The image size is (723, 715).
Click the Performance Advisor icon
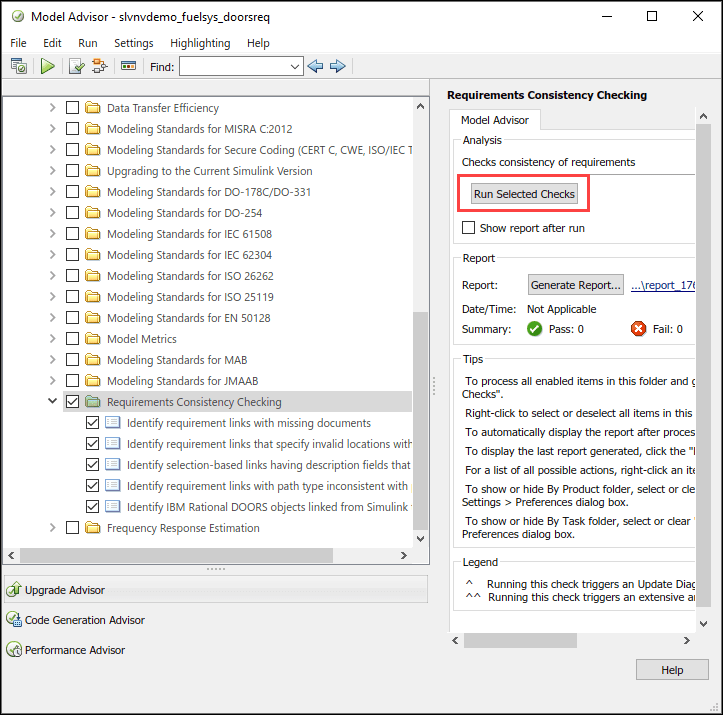pos(14,650)
